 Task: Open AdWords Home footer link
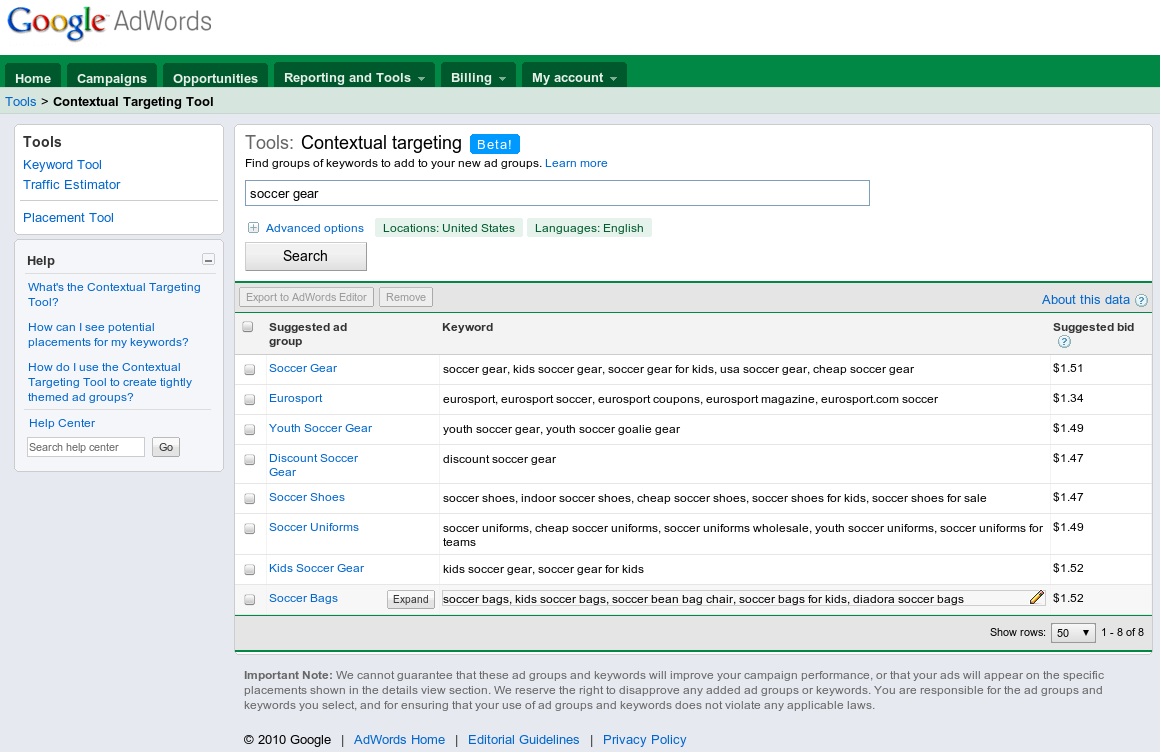click(x=399, y=739)
